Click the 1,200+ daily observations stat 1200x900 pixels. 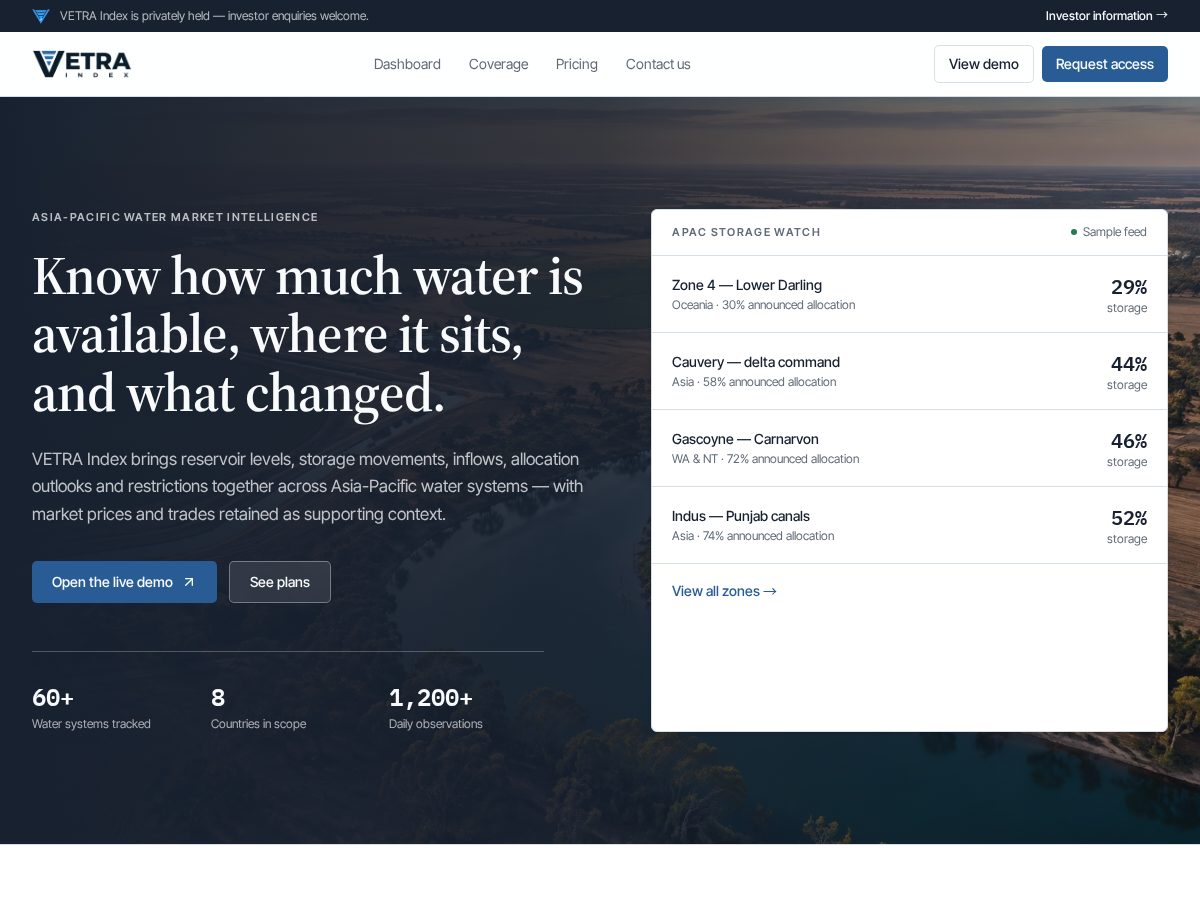pyautogui.click(x=436, y=709)
